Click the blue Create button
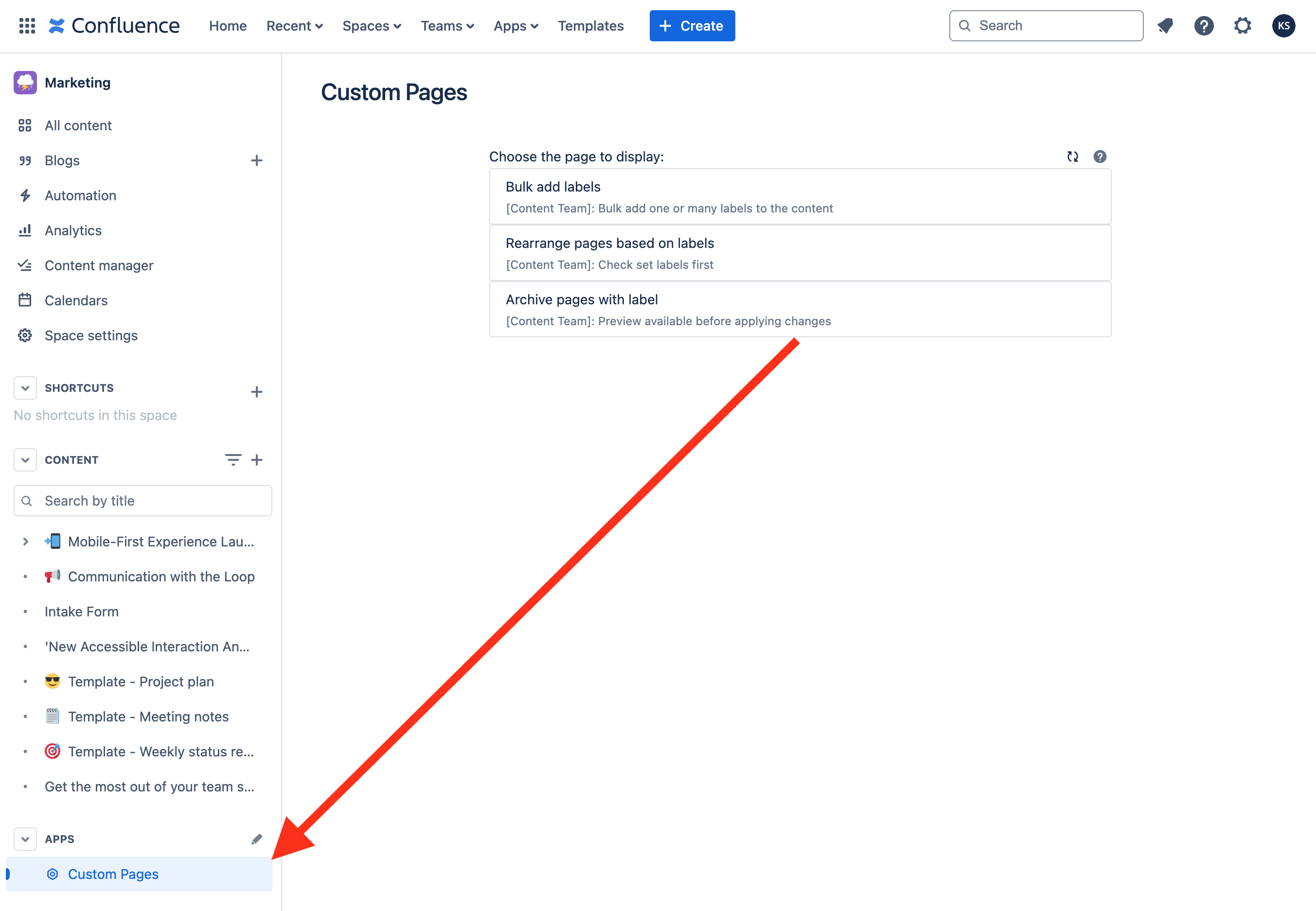1316x911 pixels. 692,26
